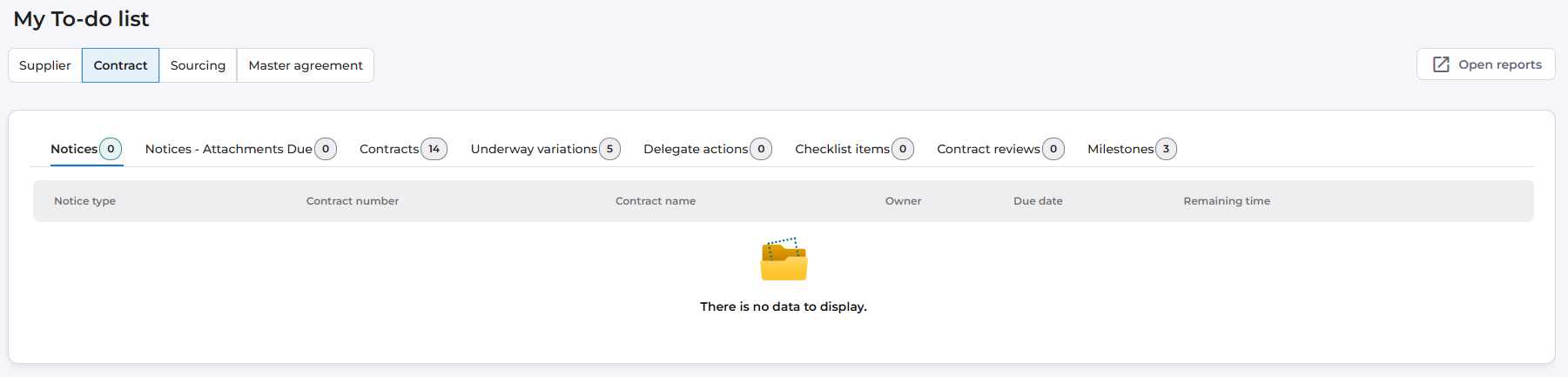
Task: Open the Master agreement tab
Action: click(x=306, y=65)
